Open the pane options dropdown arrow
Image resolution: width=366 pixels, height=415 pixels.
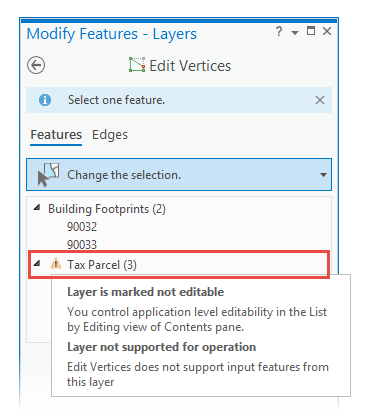(x=295, y=33)
